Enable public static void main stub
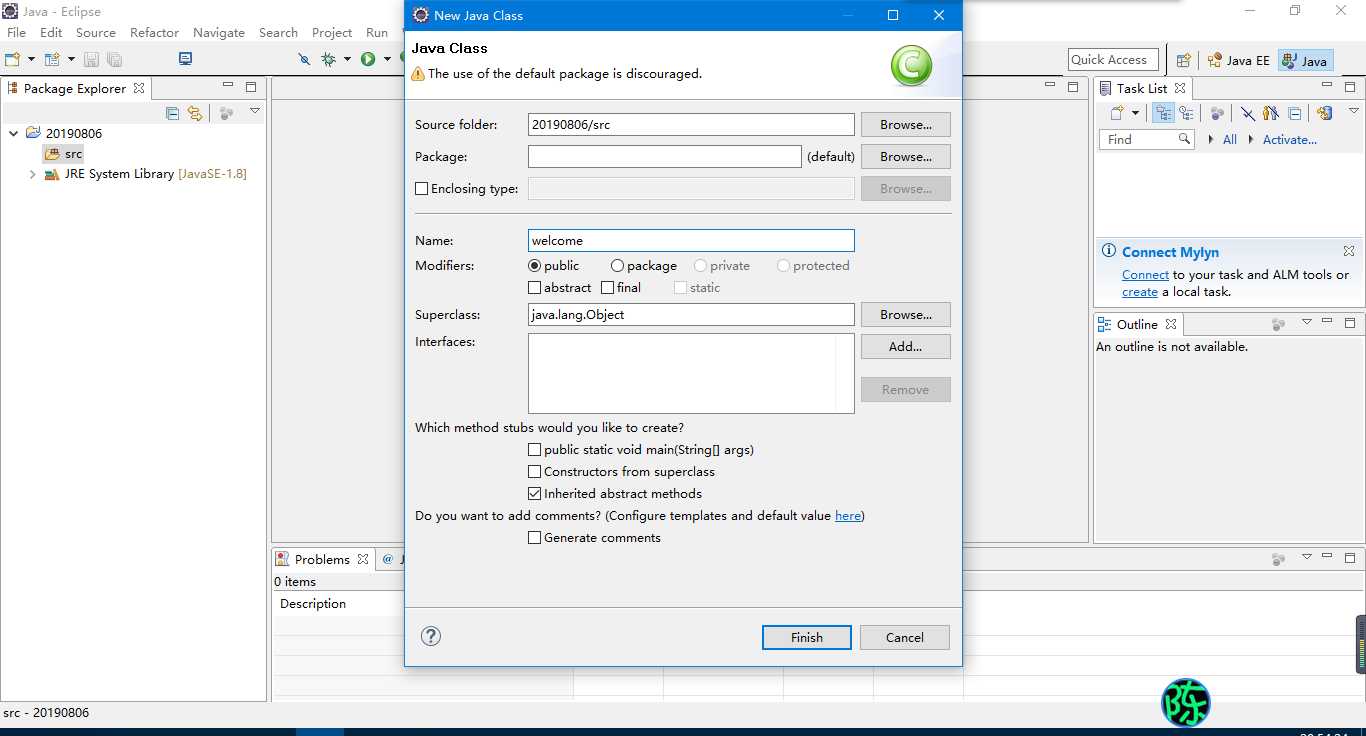Image resolution: width=1366 pixels, height=736 pixels. [535, 450]
